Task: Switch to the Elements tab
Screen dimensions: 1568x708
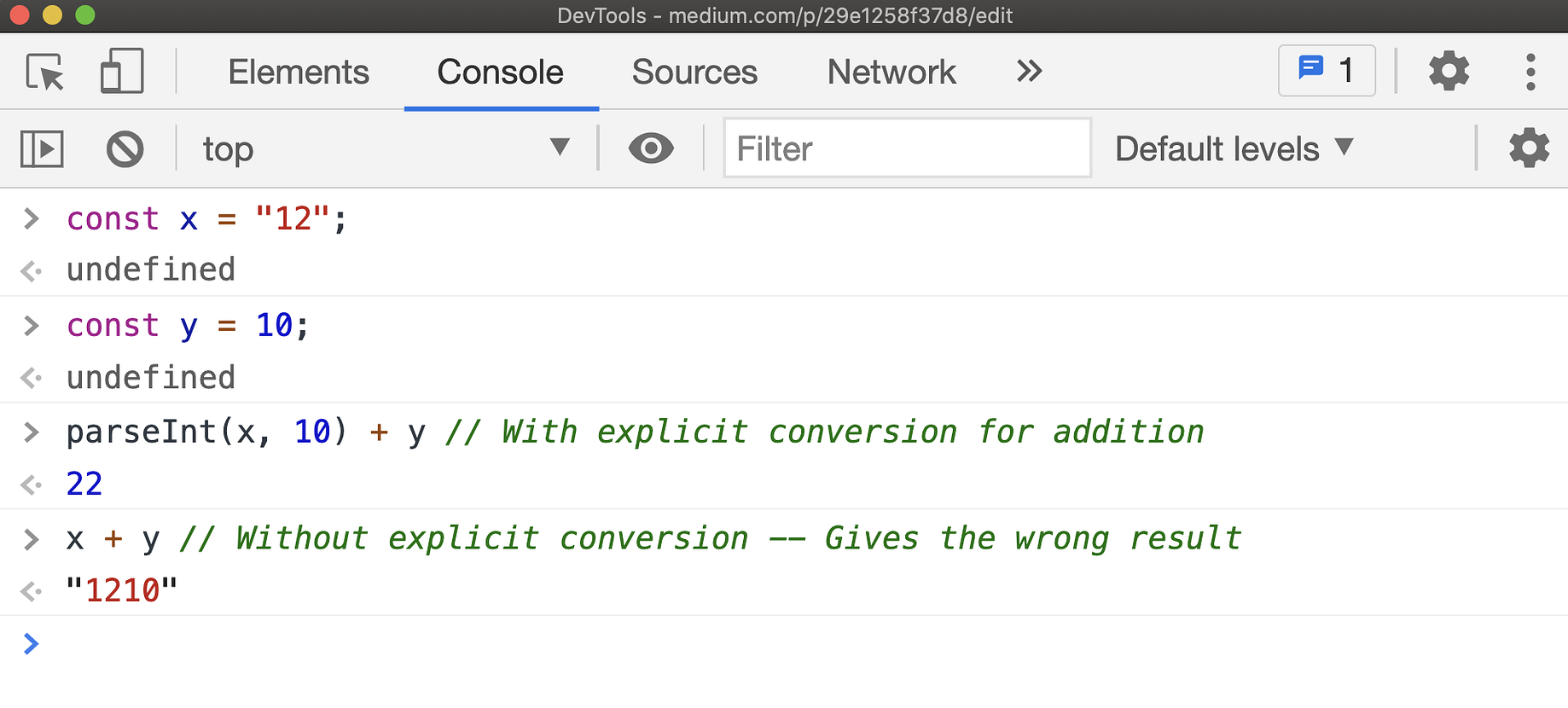Action: (298, 72)
